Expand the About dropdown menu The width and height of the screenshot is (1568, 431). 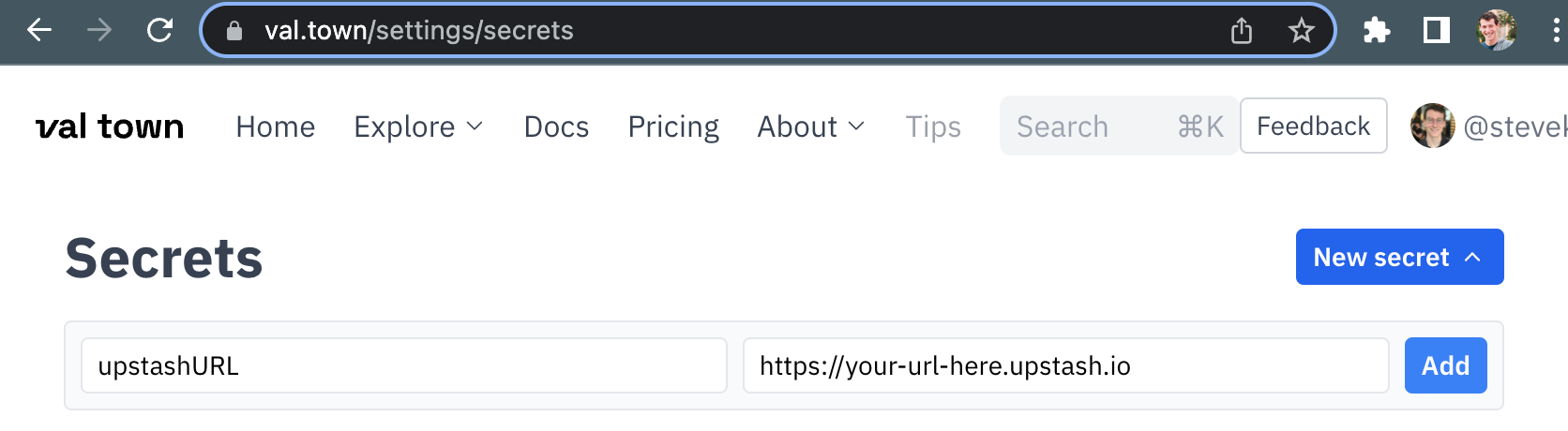click(x=811, y=126)
